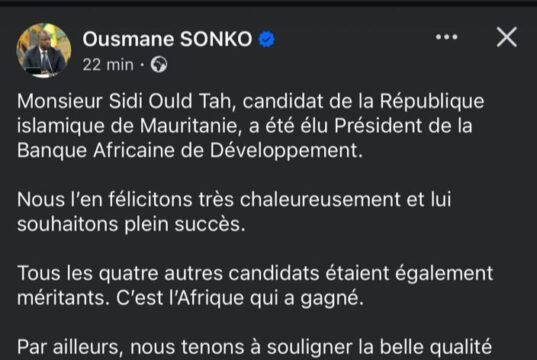537x360 pixels.
Task: Click the name Sidi Ould Tah
Action: [x=172, y=101]
